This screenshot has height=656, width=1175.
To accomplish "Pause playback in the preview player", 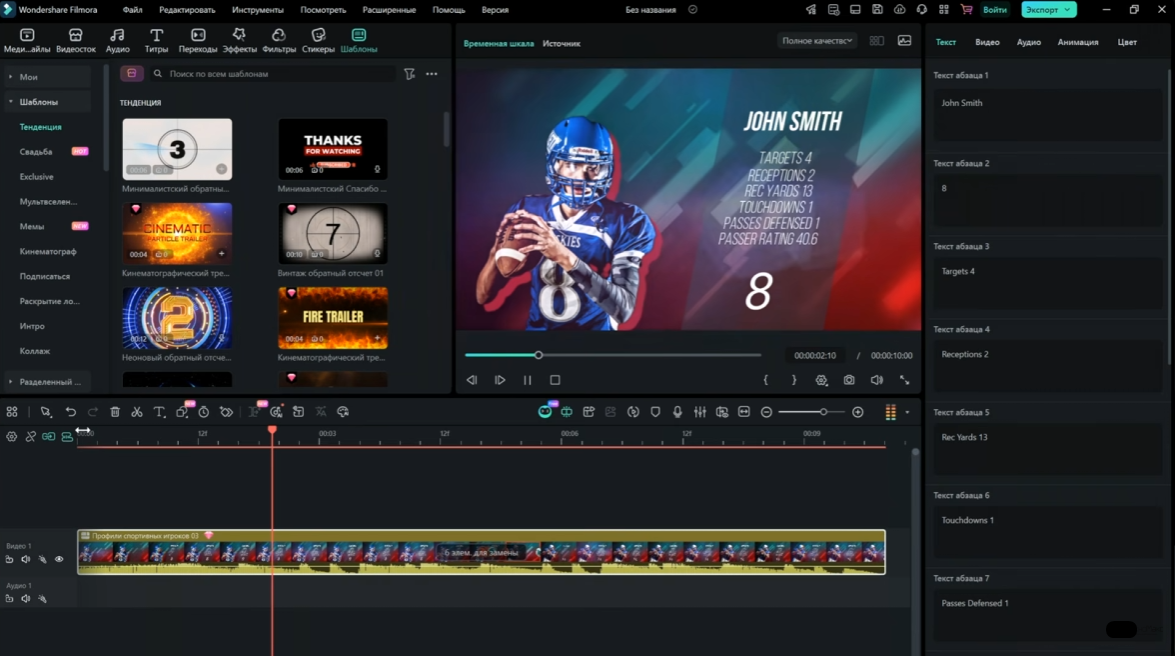I will click(528, 380).
